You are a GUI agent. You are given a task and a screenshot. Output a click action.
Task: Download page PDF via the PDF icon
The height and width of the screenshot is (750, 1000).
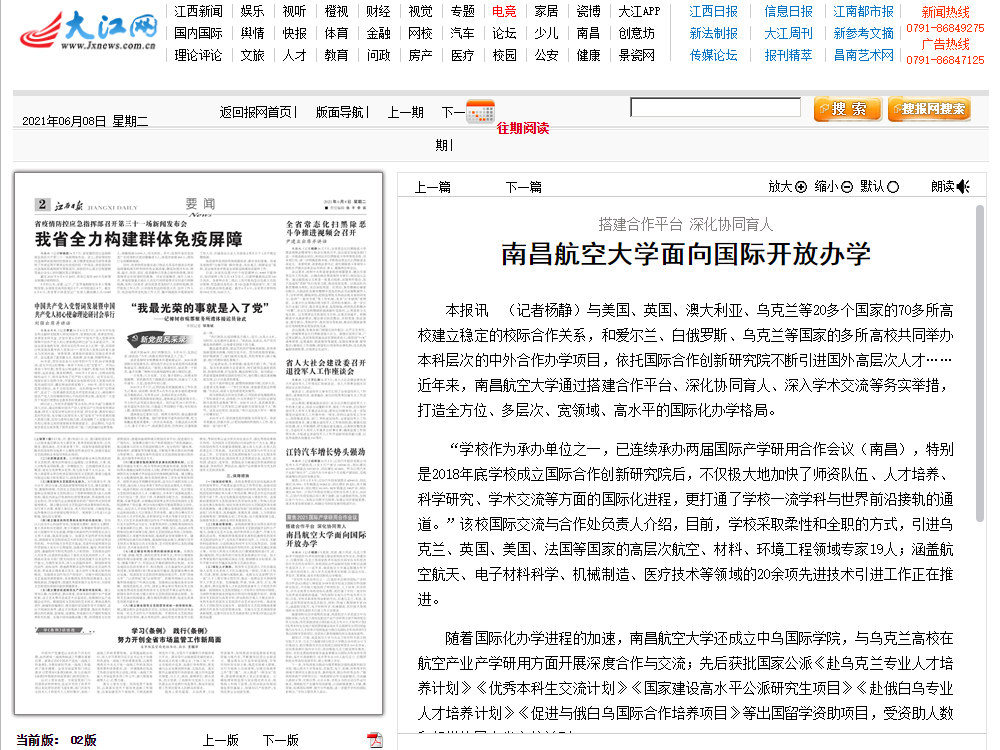point(375,740)
